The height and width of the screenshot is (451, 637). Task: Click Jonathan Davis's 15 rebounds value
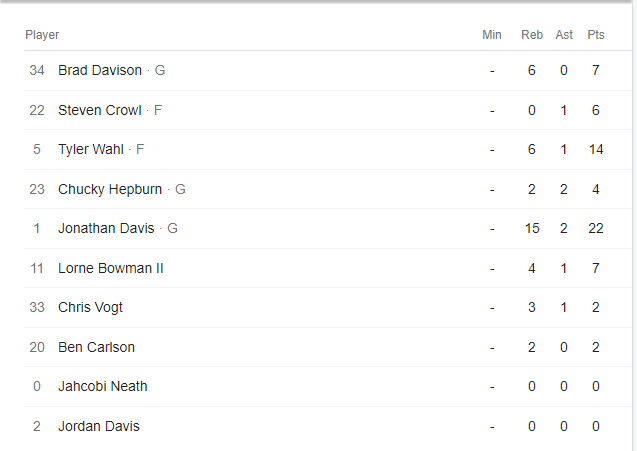(532, 228)
